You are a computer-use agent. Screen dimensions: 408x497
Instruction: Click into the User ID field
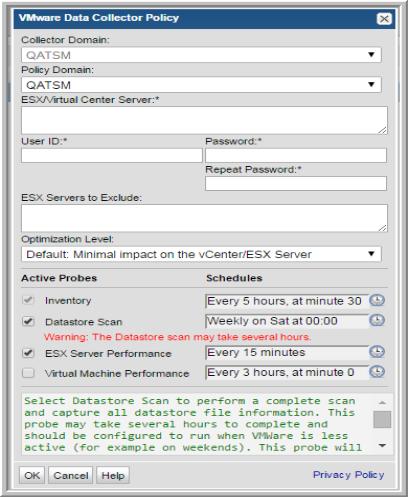112,156
